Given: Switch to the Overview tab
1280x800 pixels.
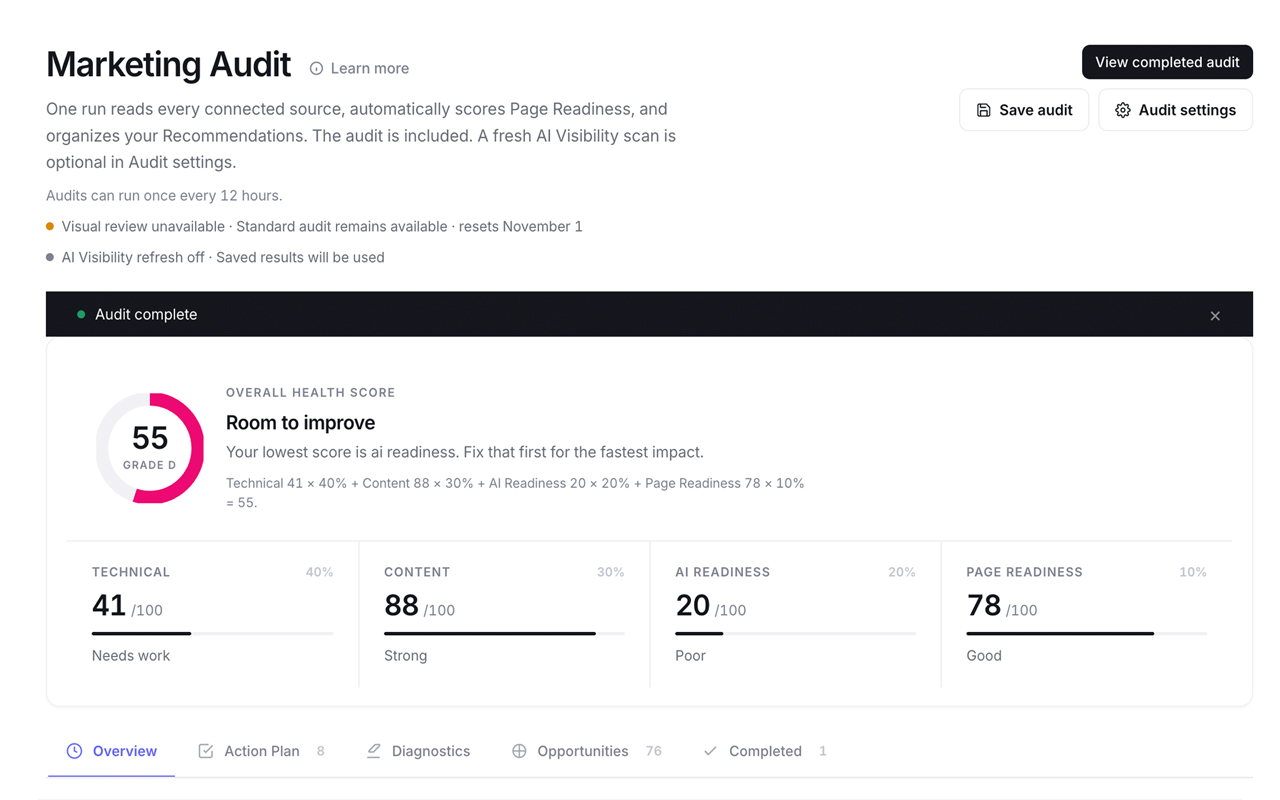Looking at the screenshot, I should (x=111, y=752).
